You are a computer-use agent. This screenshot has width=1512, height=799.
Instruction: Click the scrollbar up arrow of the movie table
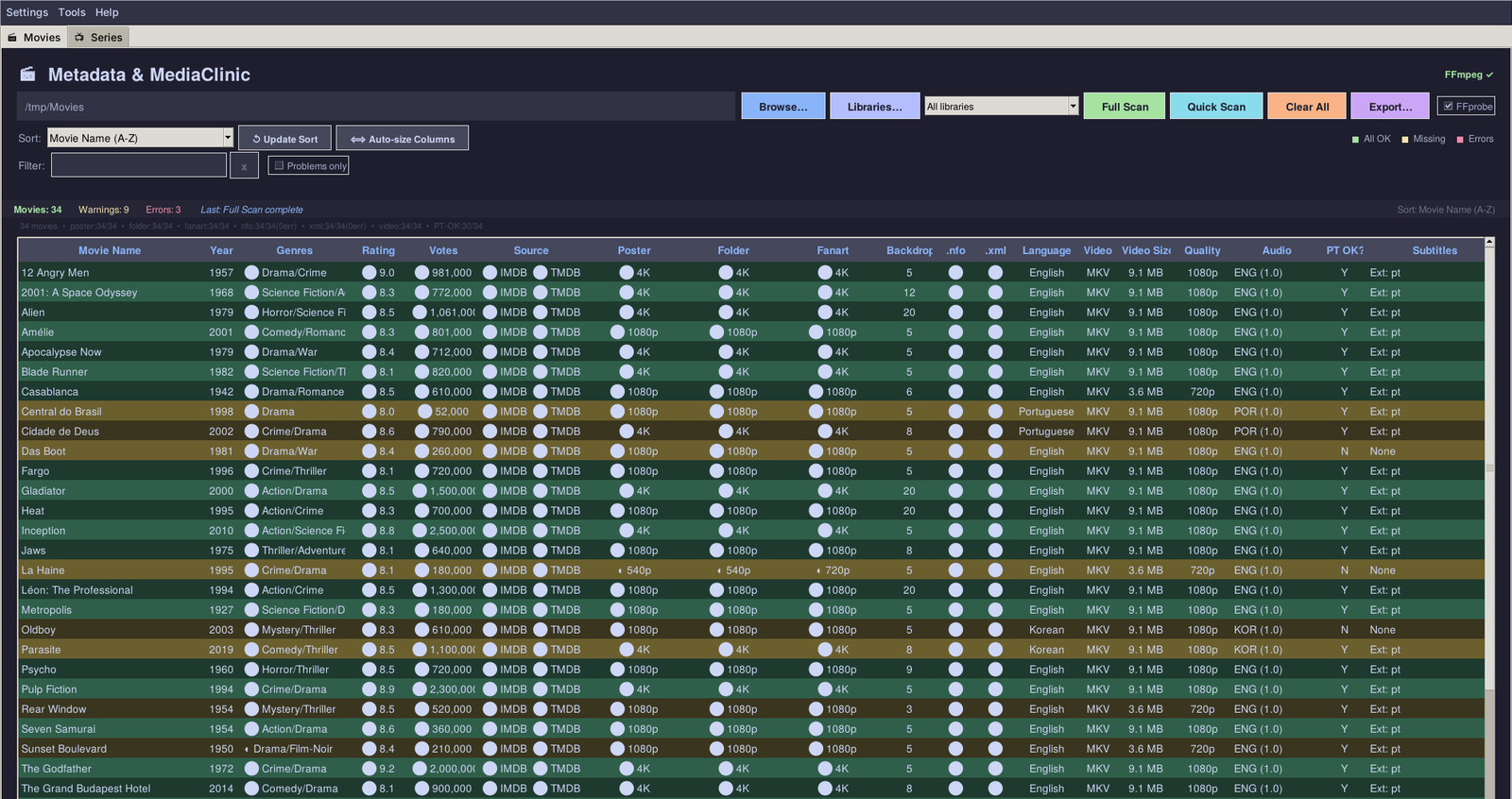(1489, 243)
